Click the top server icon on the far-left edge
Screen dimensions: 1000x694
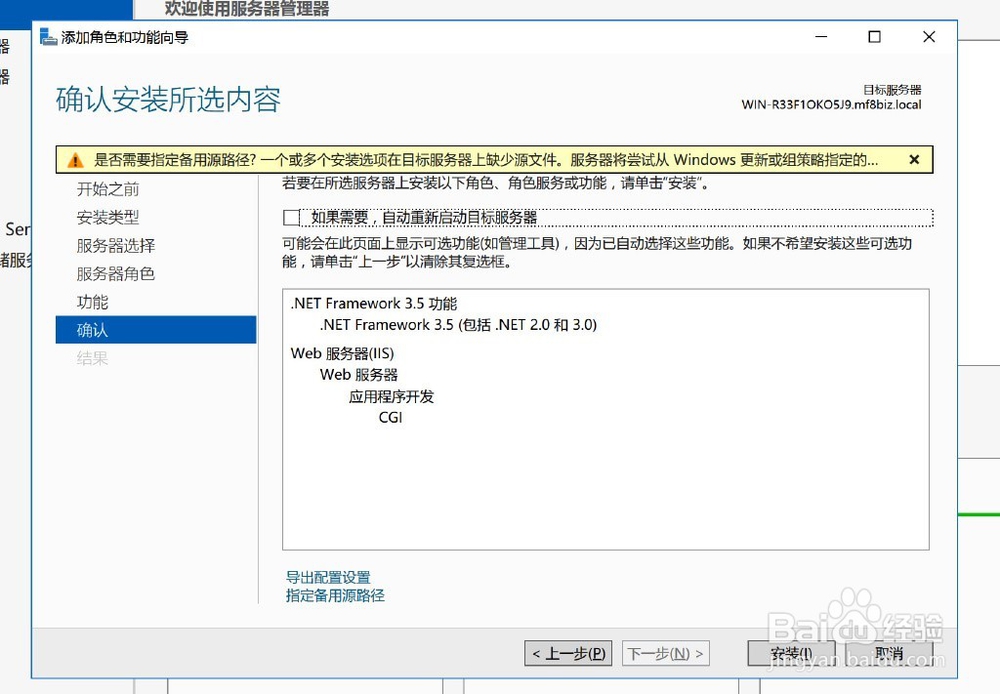[4, 47]
